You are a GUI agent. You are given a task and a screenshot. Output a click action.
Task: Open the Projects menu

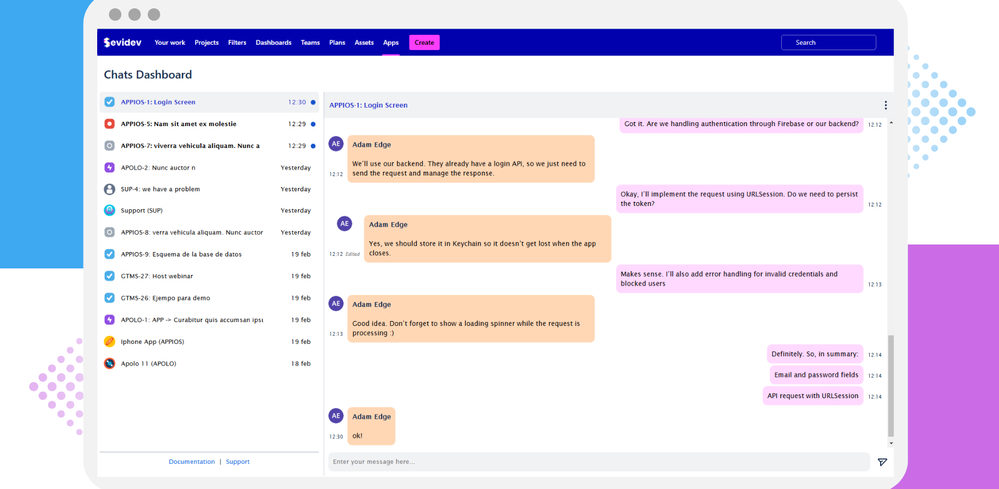[206, 43]
